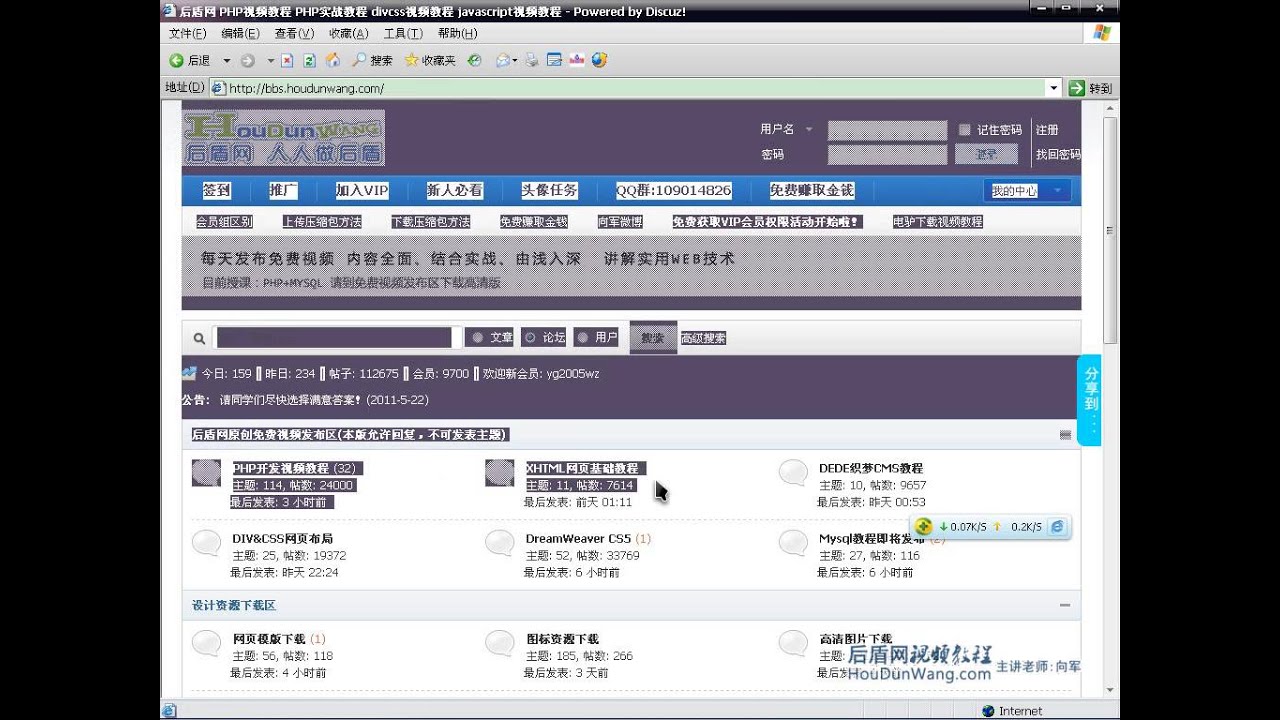Open the Back button history dropdown arrow
Viewport: 1280px width, 720px height.
(x=226, y=60)
